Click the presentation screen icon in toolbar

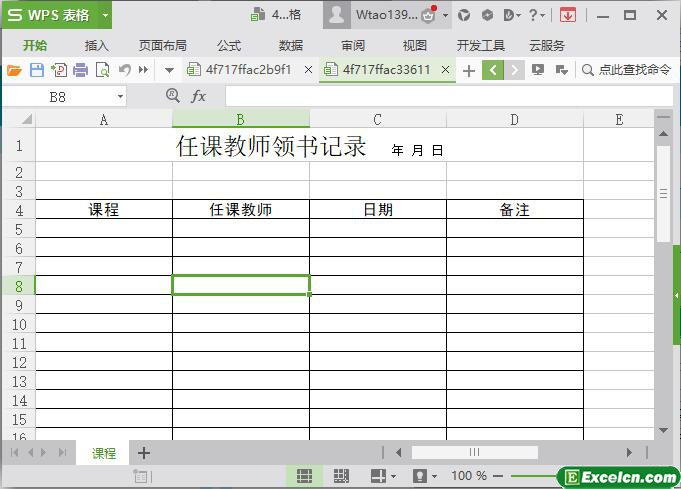click(538, 69)
